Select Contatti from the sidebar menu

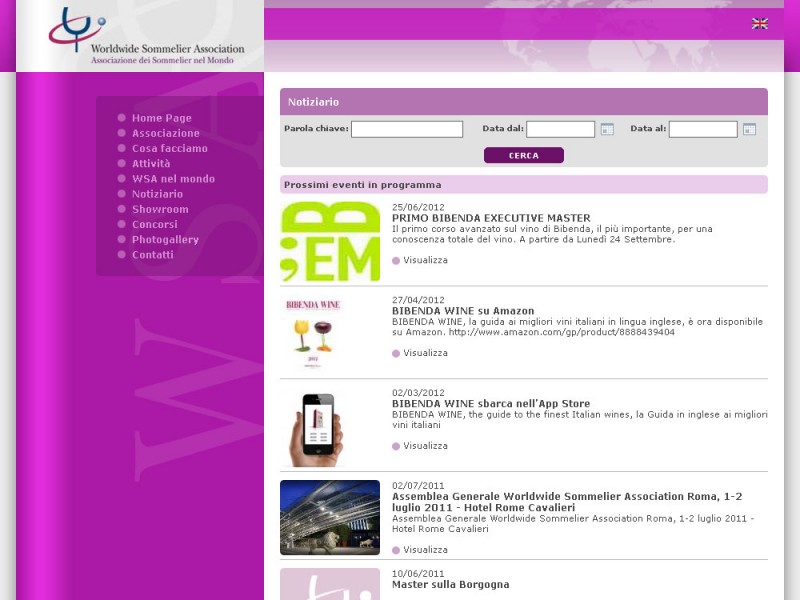(153, 255)
